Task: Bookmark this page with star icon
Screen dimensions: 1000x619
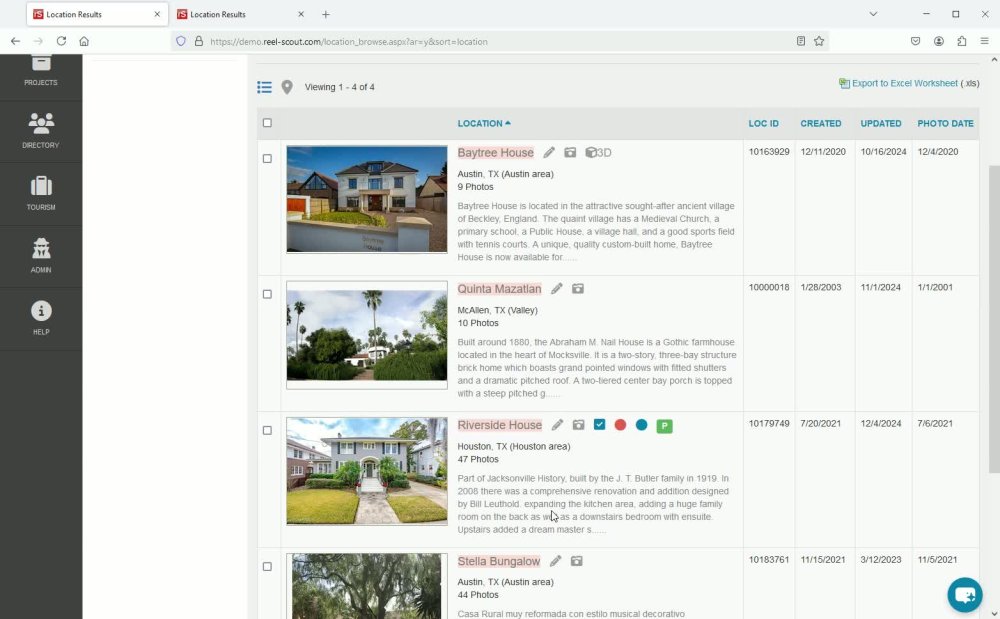Action: click(x=819, y=41)
